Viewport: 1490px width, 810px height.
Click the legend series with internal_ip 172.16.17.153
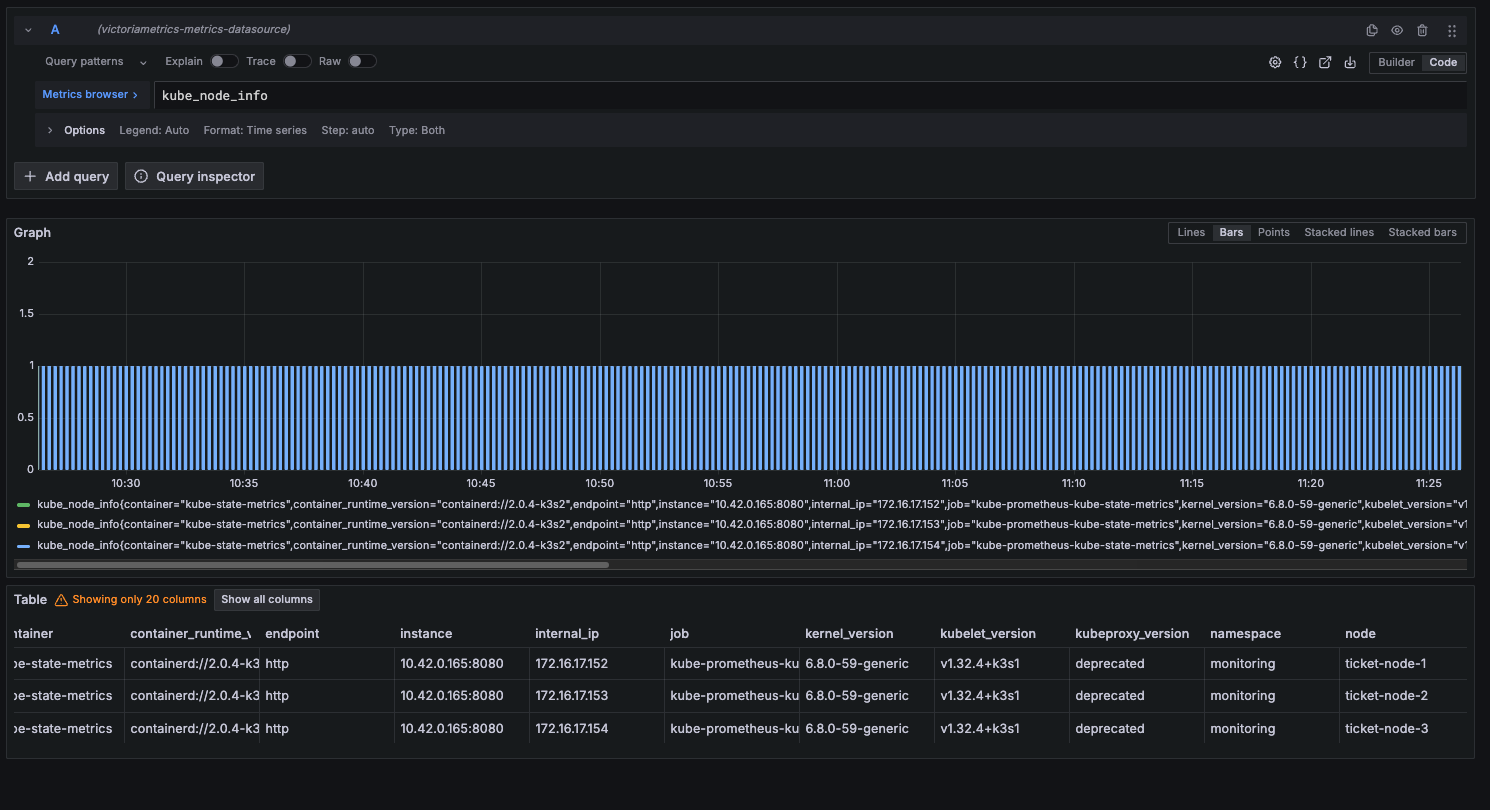click(751, 524)
